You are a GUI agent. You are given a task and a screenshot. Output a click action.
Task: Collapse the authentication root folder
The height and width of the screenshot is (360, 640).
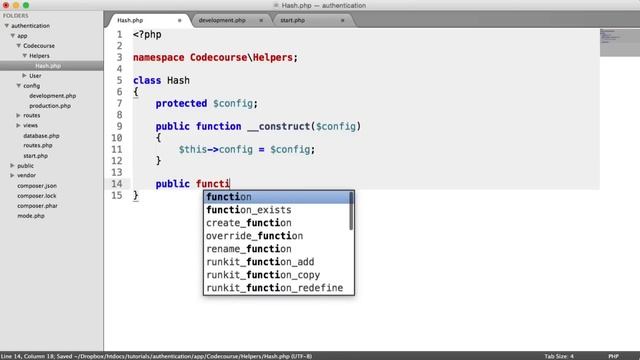coord(7,26)
